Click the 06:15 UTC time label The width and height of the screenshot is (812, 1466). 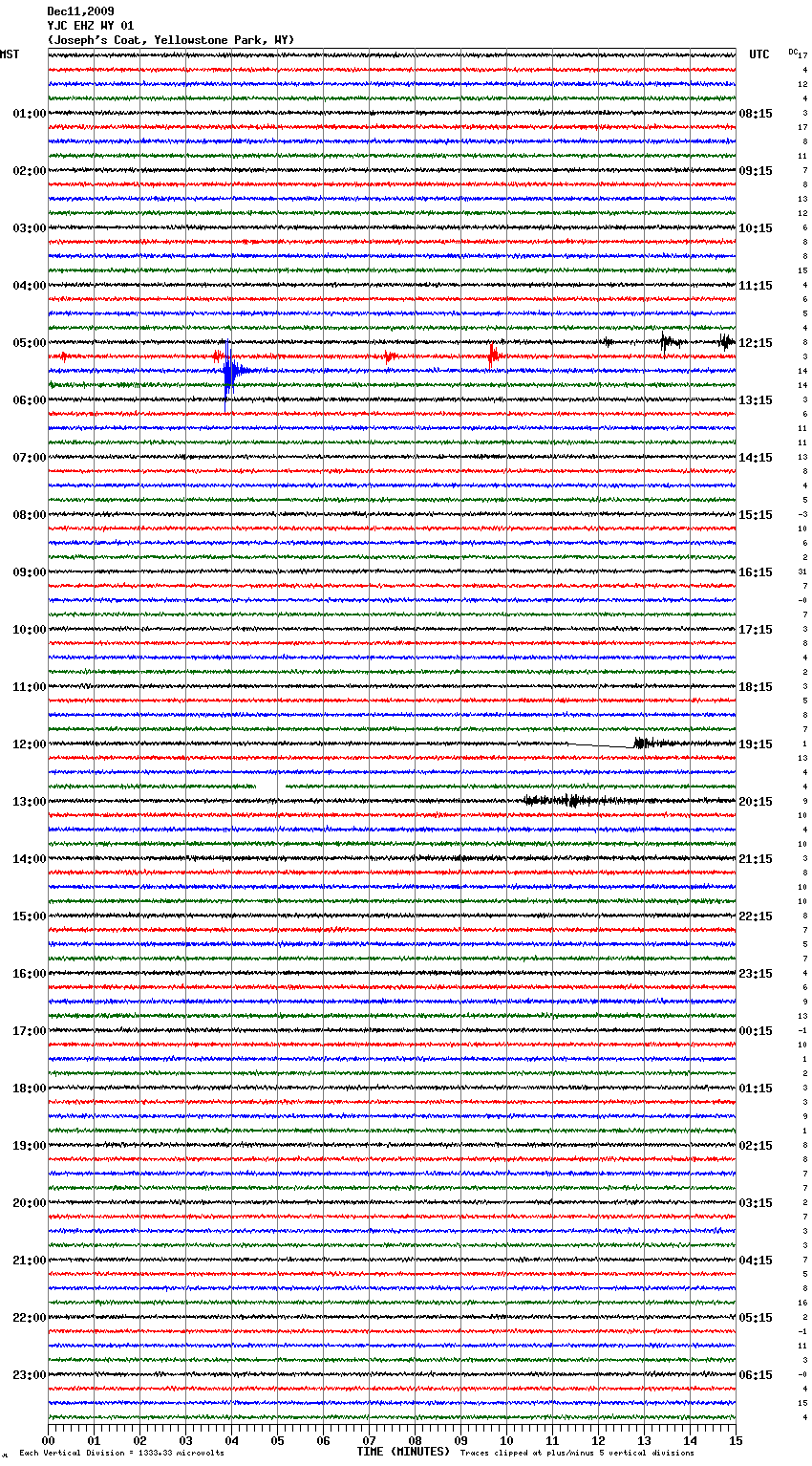756,1375
